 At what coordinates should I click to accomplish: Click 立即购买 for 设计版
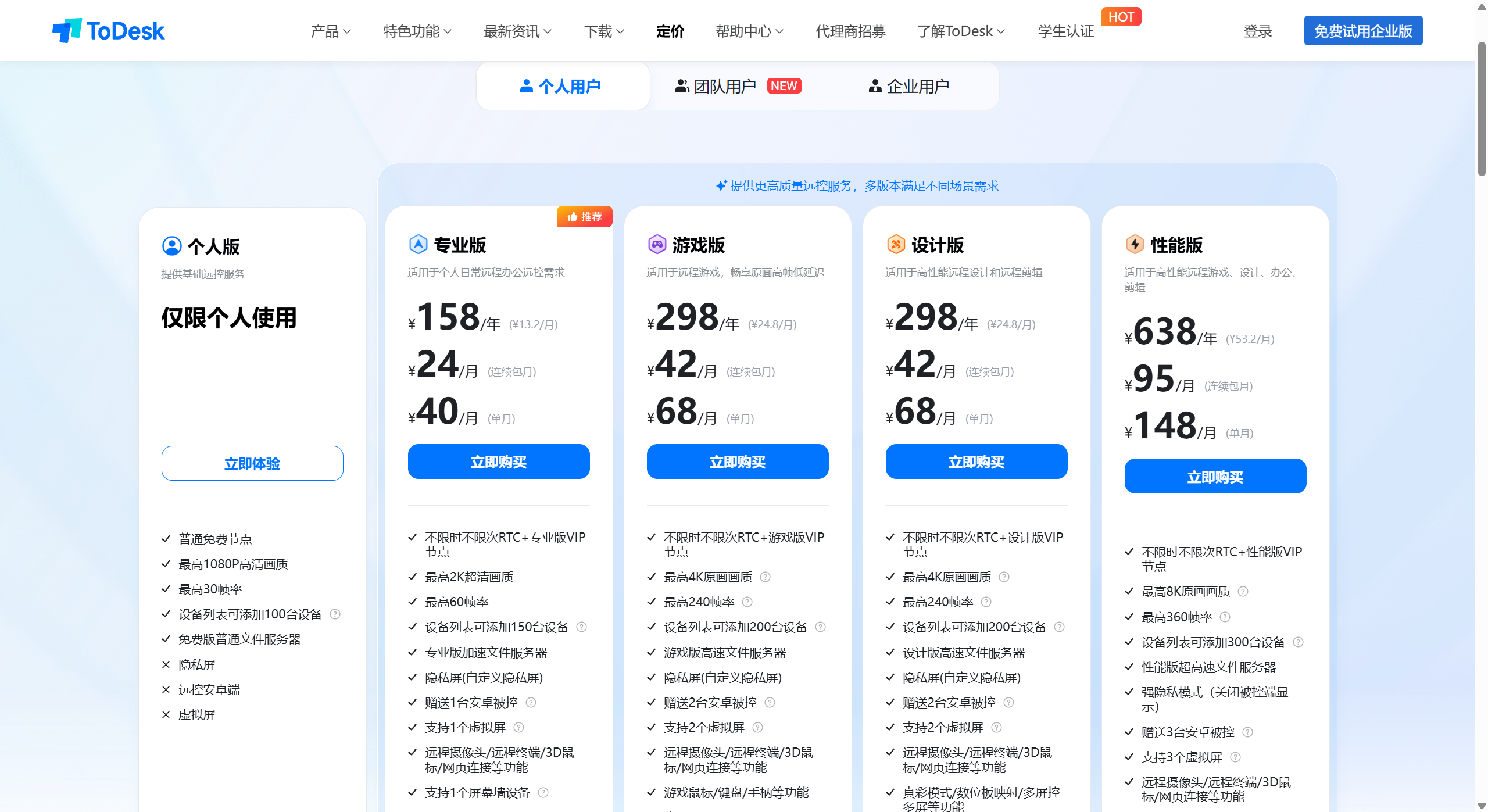coord(977,462)
